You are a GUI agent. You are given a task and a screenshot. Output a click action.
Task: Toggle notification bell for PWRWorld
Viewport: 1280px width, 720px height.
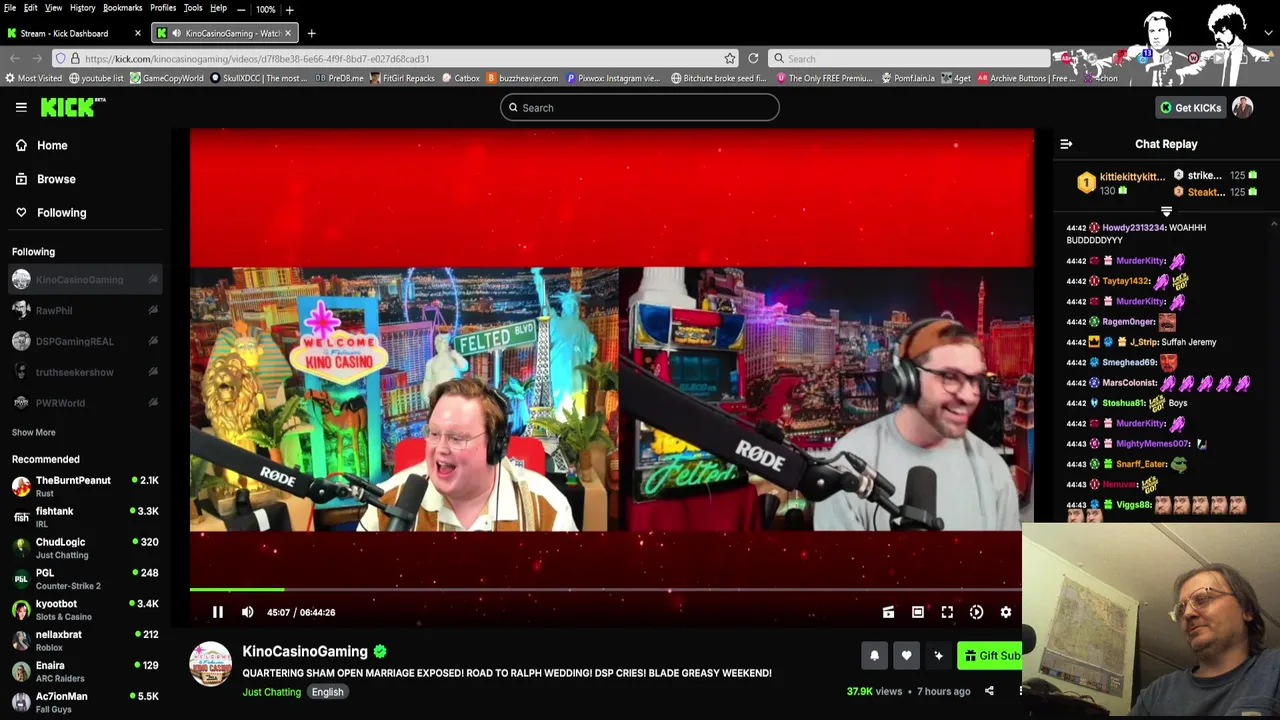[x=153, y=403]
